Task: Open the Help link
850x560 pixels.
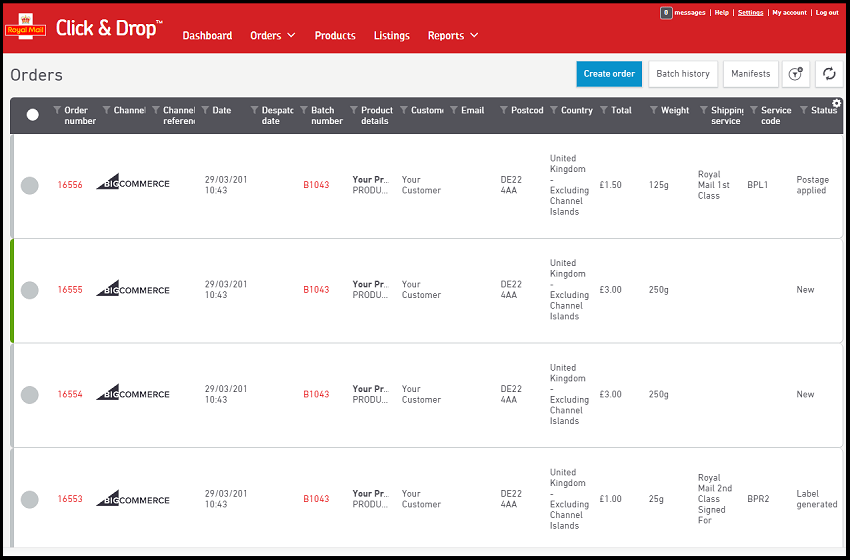Action: pyautogui.click(x=722, y=12)
